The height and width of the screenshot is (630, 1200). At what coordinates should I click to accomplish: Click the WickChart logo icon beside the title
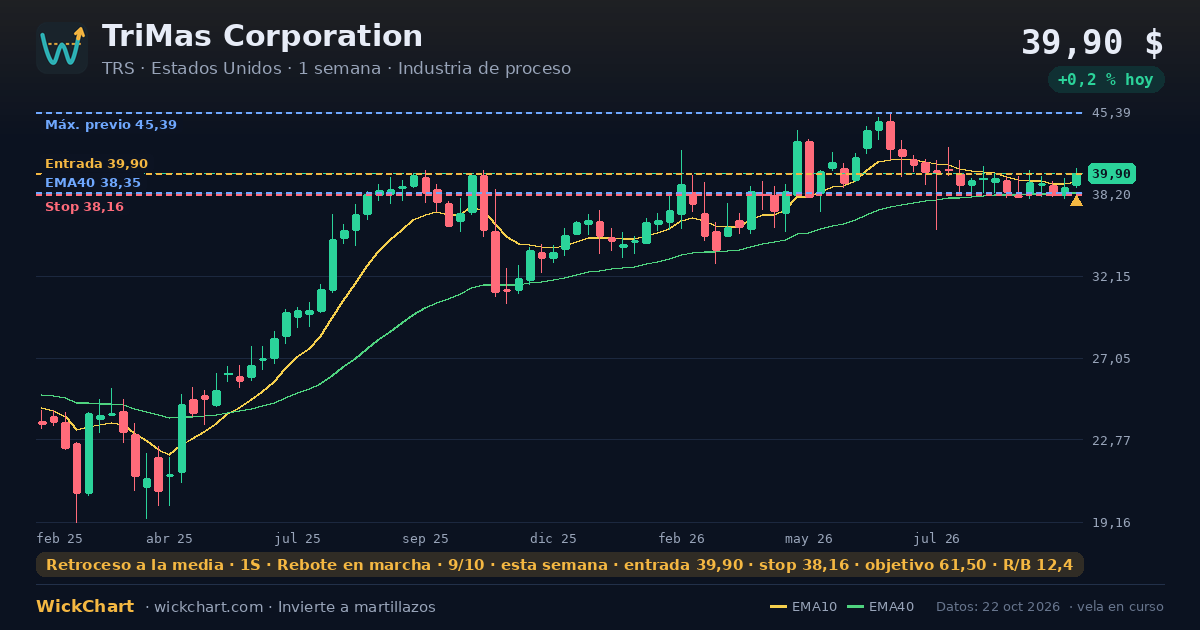62,48
